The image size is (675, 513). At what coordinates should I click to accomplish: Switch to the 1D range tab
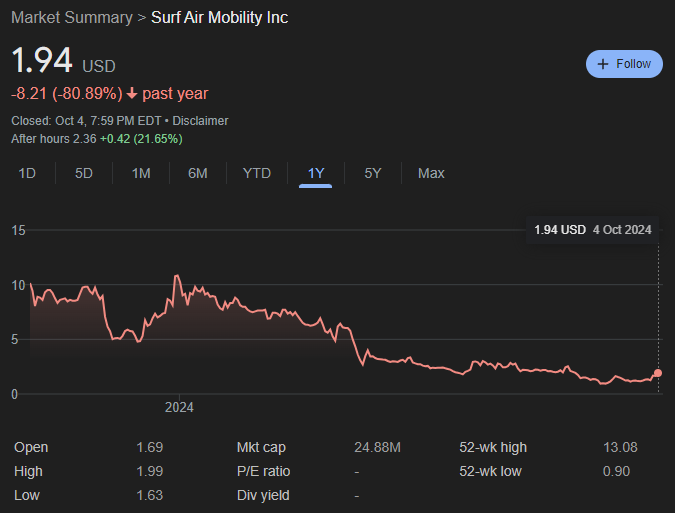coord(27,173)
